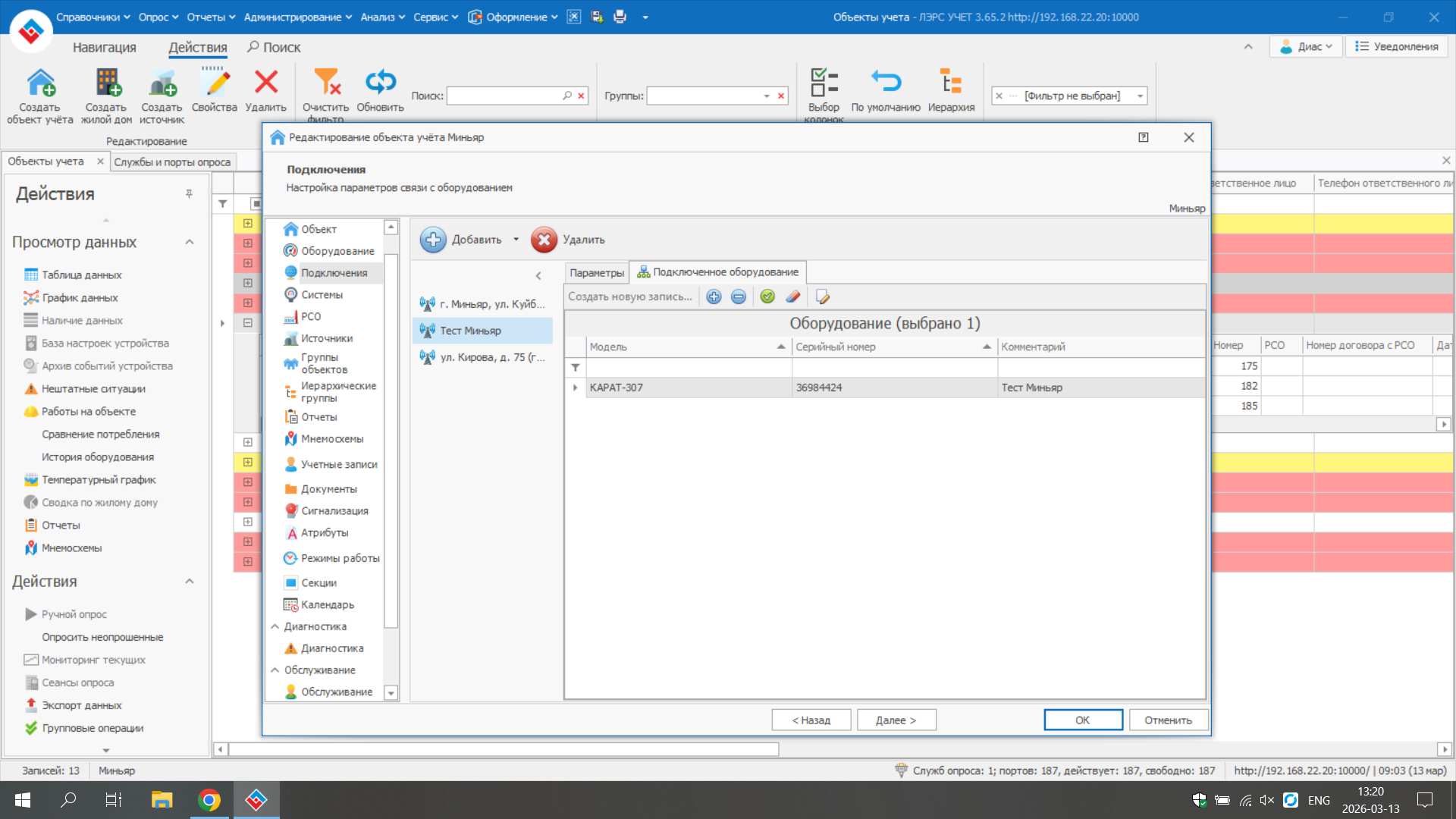Click the red Удалить icon in dialog
1456x819 pixels.
point(544,240)
